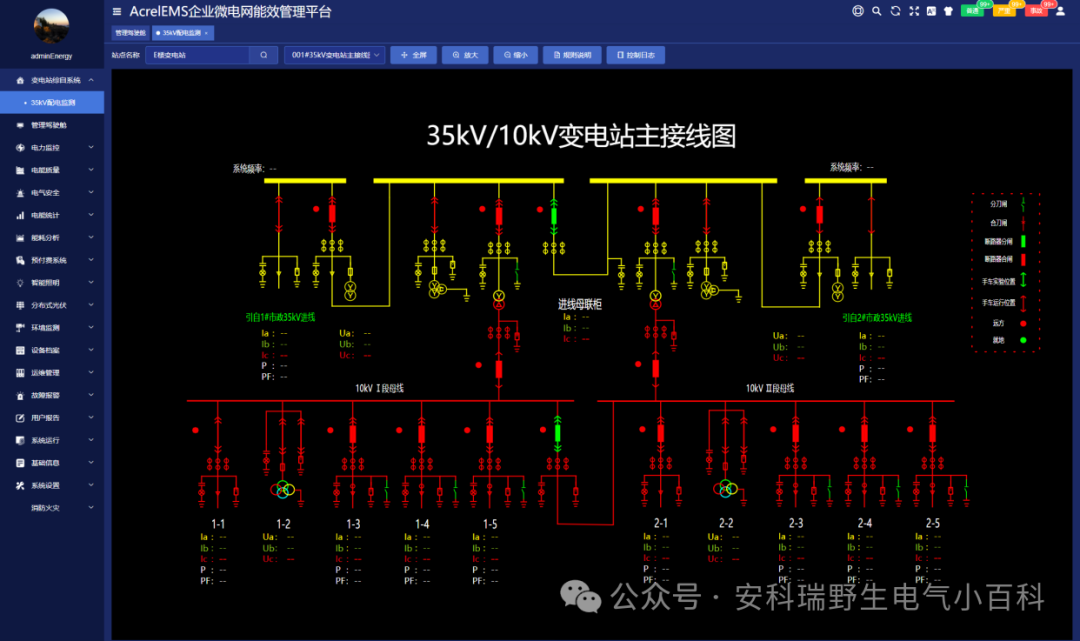Click the 能耗分析 sidebar icon
The width and height of the screenshot is (1080, 641).
pos(20,238)
